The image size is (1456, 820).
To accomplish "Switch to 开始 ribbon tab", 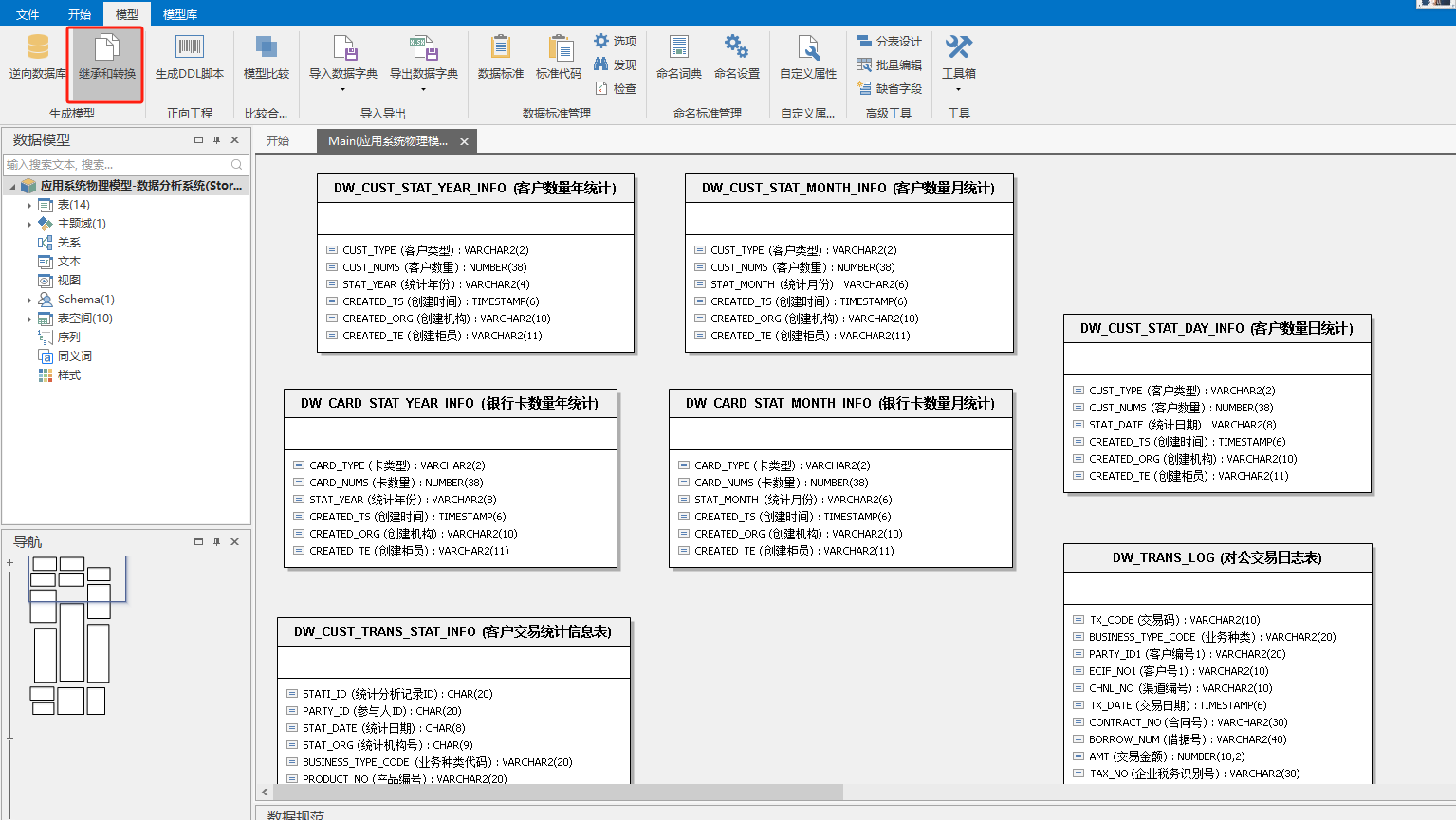I will [80, 14].
